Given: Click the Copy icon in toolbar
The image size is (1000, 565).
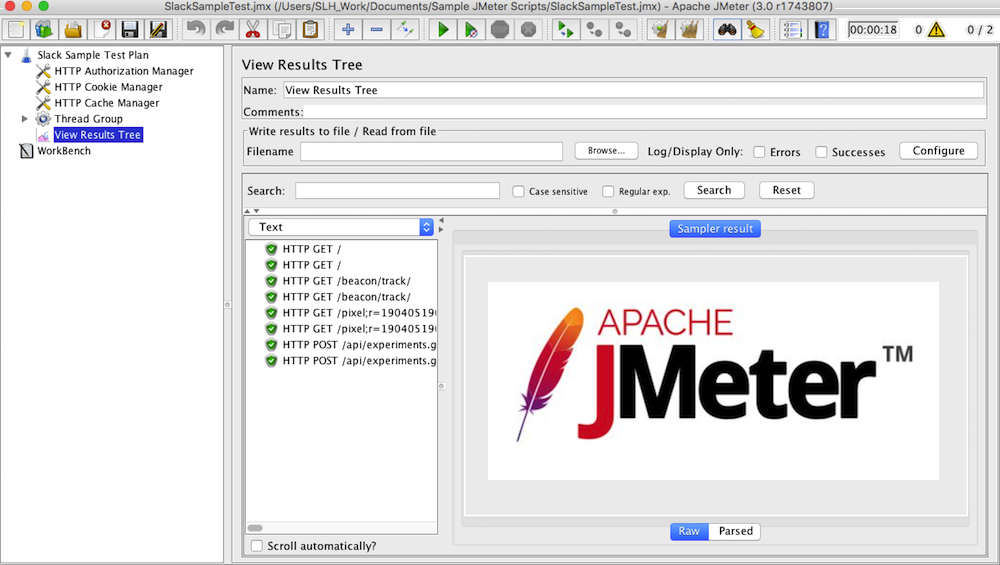Looking at the screenshot, I should [x=282, y=29].
